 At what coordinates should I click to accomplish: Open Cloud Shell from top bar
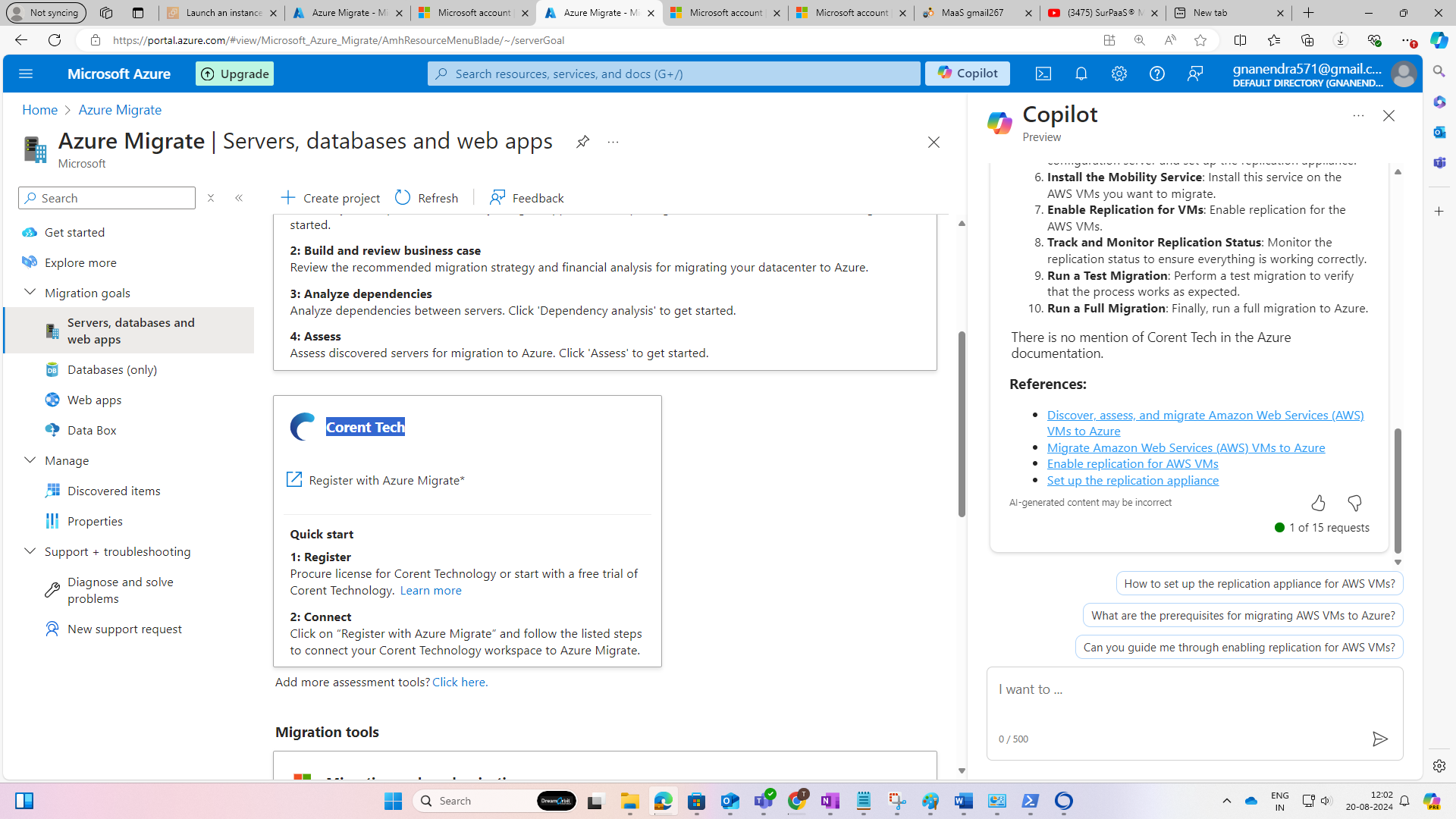[x=1043, y=74]
